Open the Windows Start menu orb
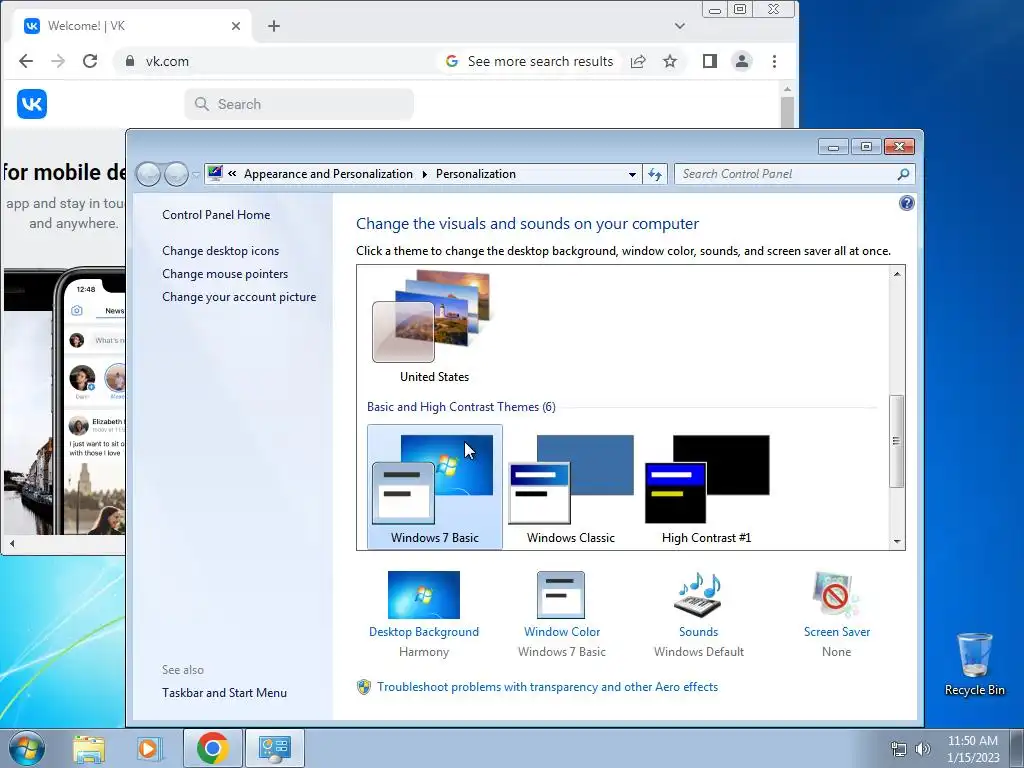 (x=26, y=748)
